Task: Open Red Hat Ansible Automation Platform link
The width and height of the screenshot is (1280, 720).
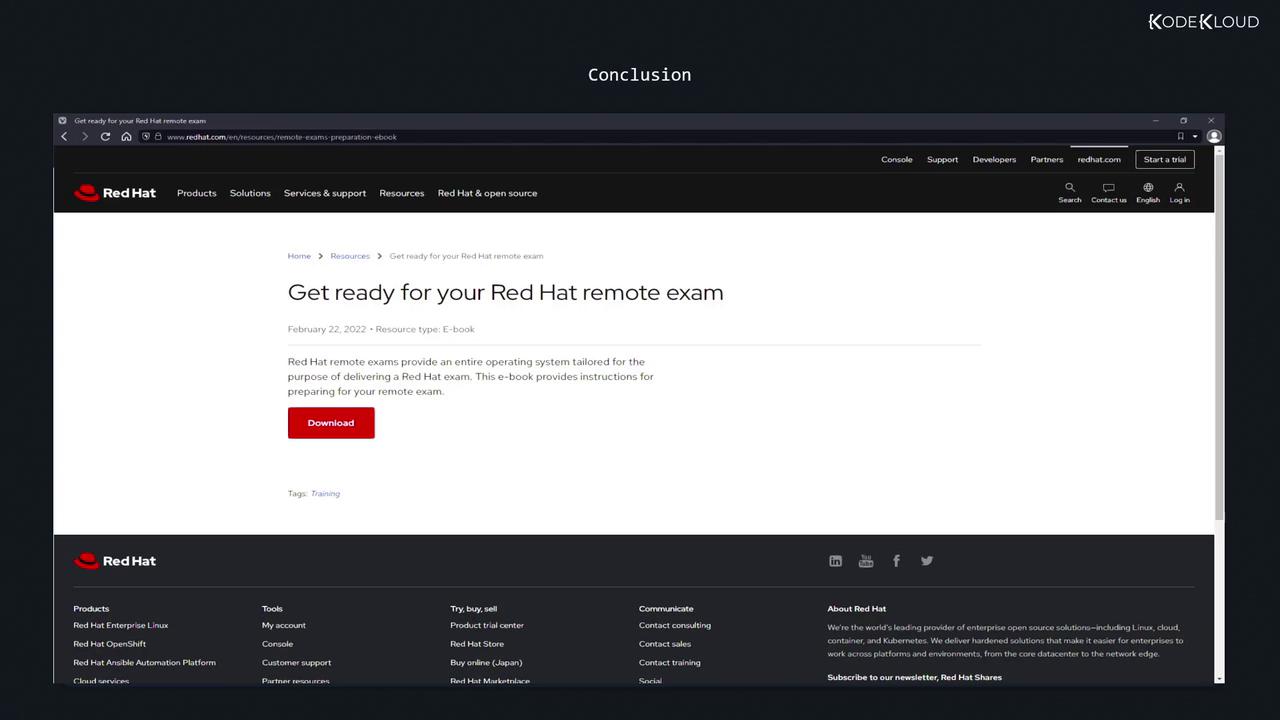Action: click(144, 663)
